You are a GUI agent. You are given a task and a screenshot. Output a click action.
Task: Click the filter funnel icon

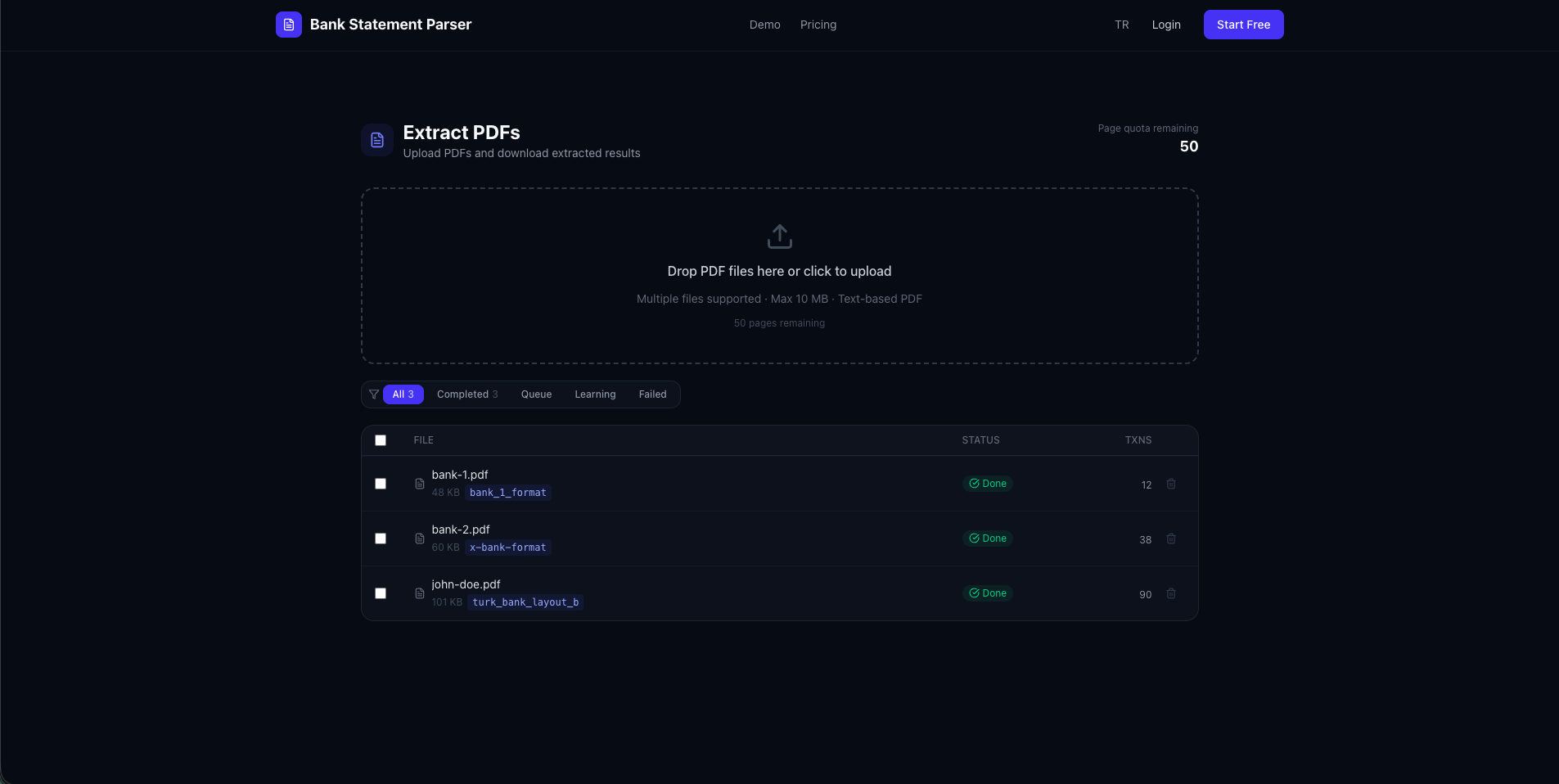tap(374, 394)
